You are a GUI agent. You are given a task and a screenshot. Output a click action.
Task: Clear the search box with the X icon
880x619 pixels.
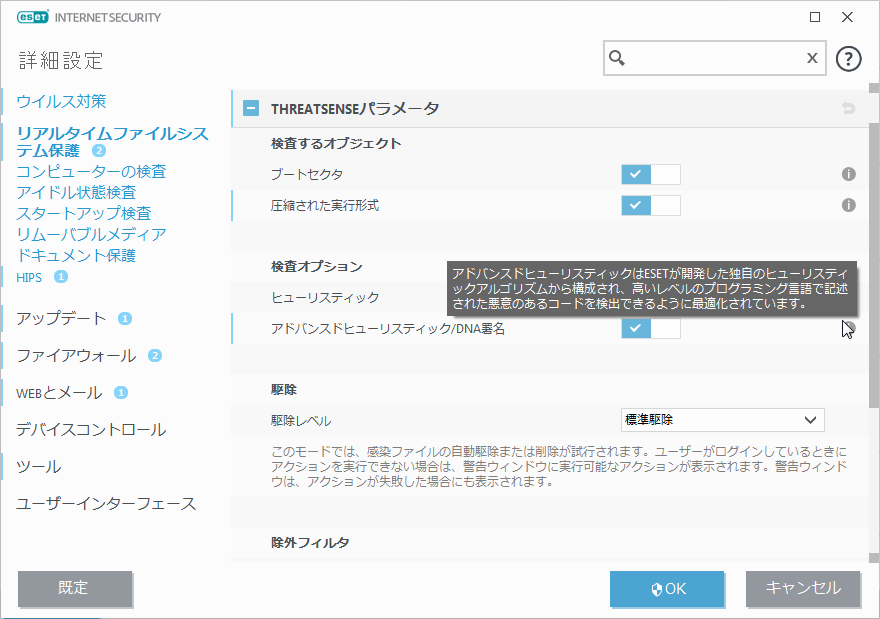click(x=812, y=58)
